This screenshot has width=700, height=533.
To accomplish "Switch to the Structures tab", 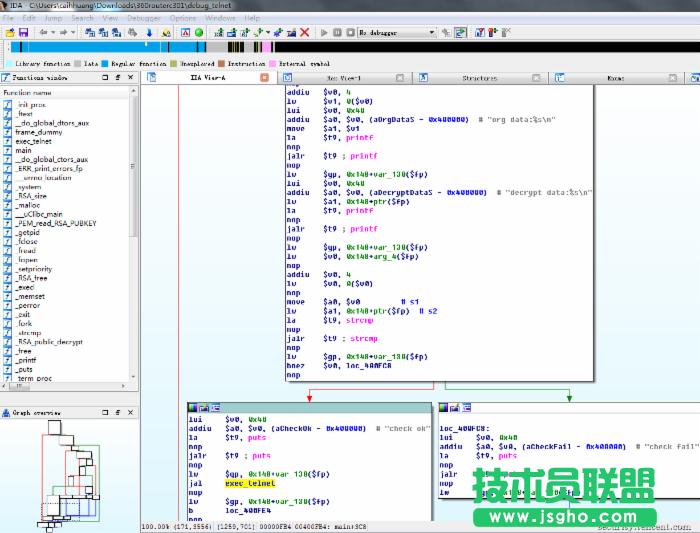I will point(479,77).
